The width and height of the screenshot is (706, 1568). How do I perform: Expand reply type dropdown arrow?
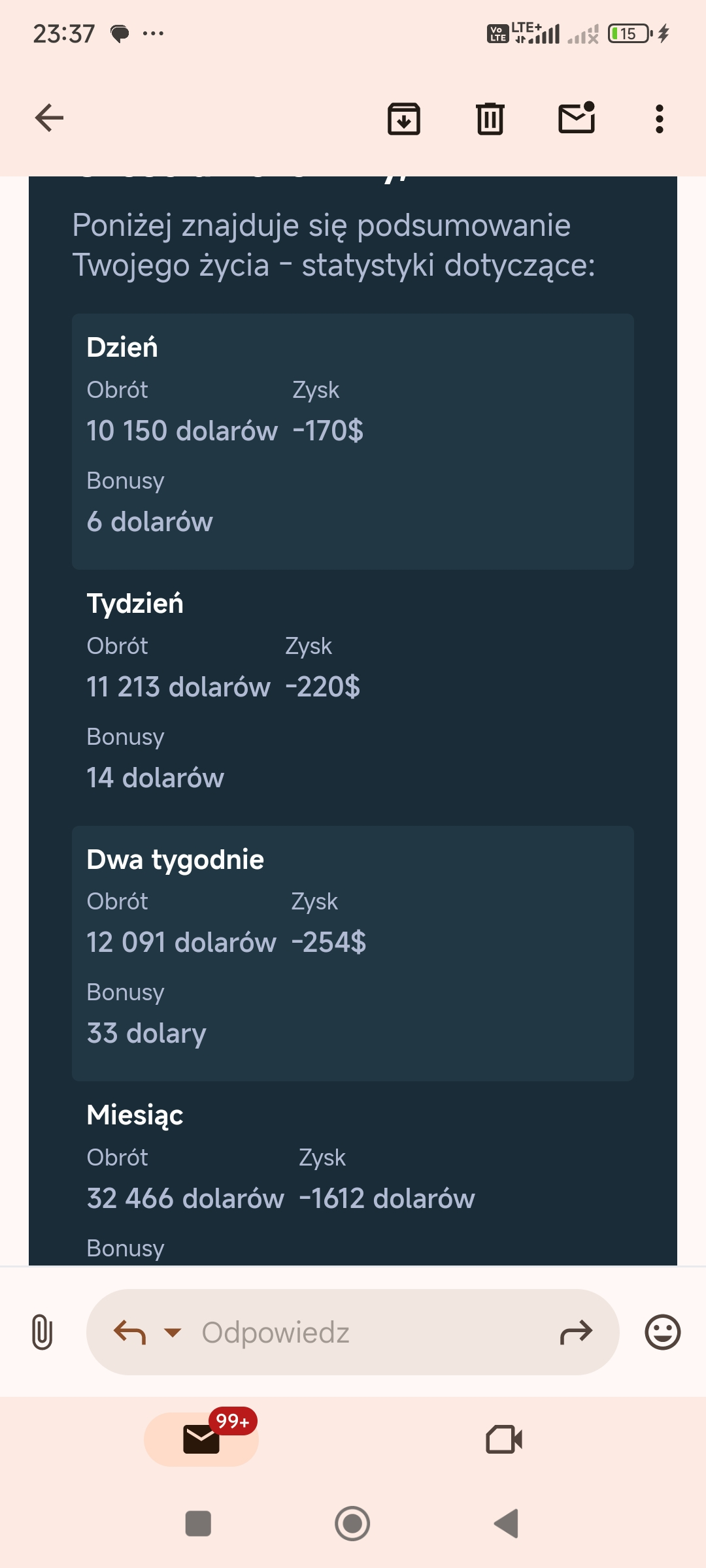[173, 1332]
